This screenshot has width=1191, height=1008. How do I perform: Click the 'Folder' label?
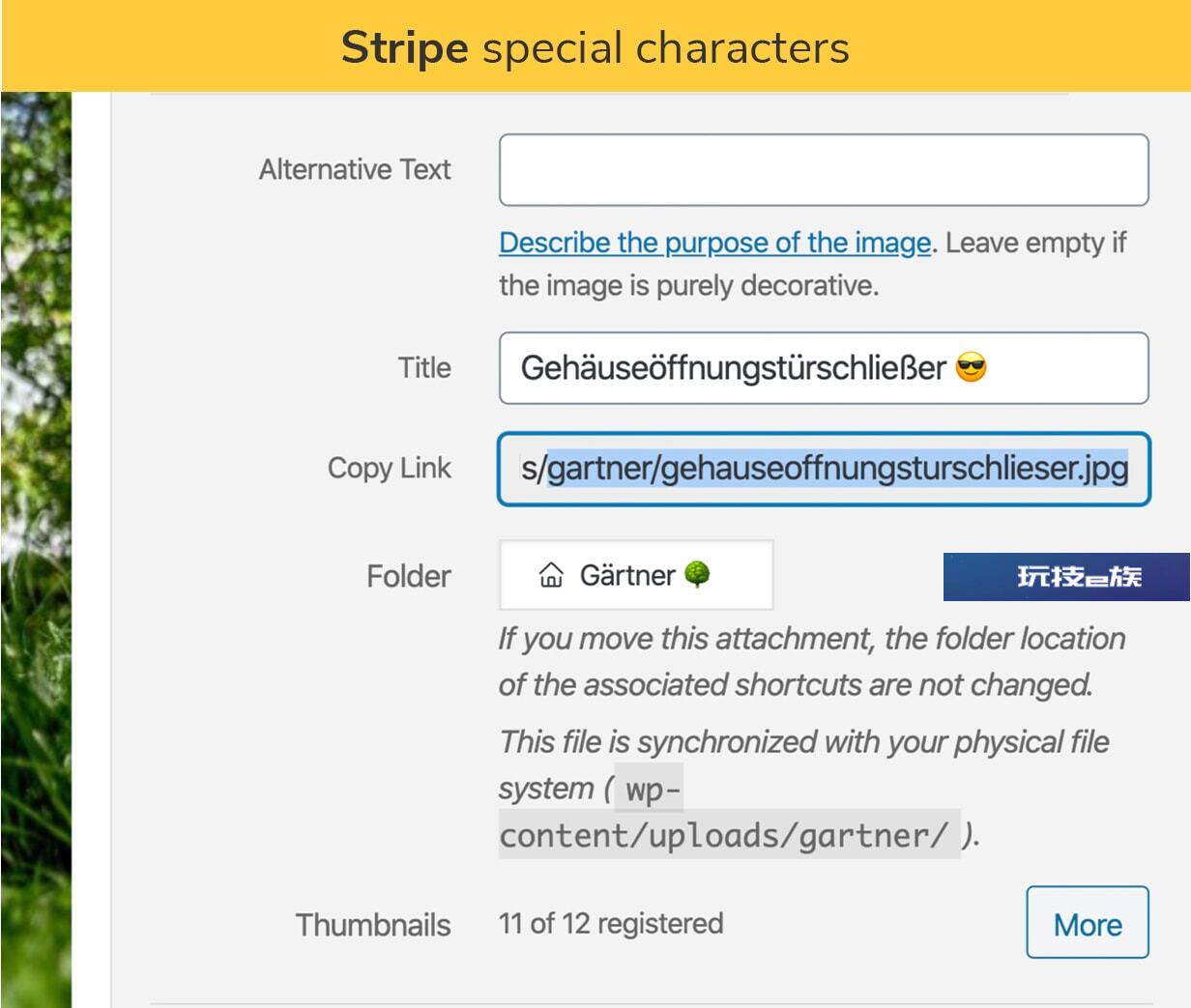point(409,576)
